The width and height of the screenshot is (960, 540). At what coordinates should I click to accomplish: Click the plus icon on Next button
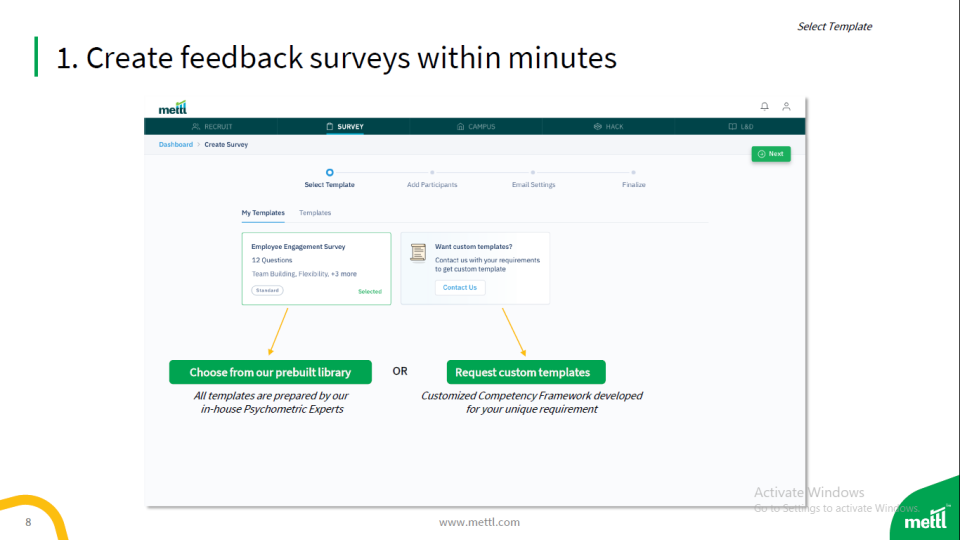tap(762, 154)
